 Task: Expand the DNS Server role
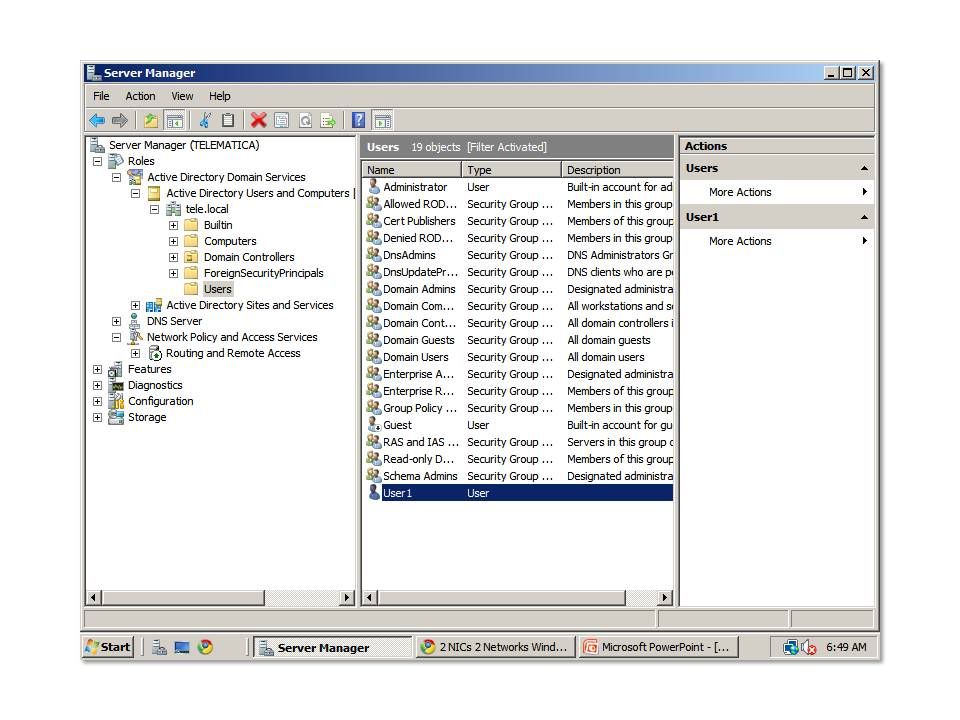click(116, 321)
